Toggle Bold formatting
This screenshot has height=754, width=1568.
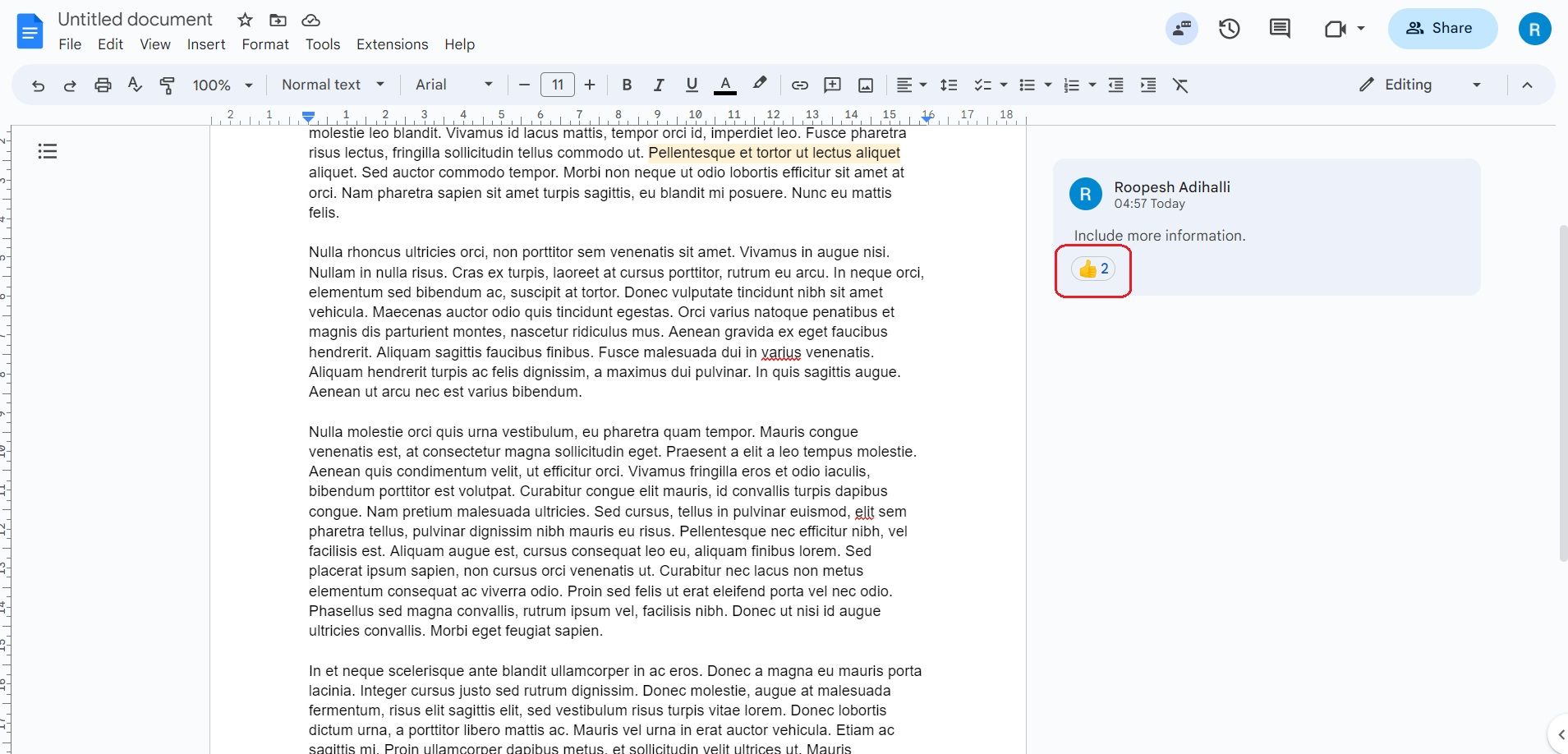[x=627, y=85]
